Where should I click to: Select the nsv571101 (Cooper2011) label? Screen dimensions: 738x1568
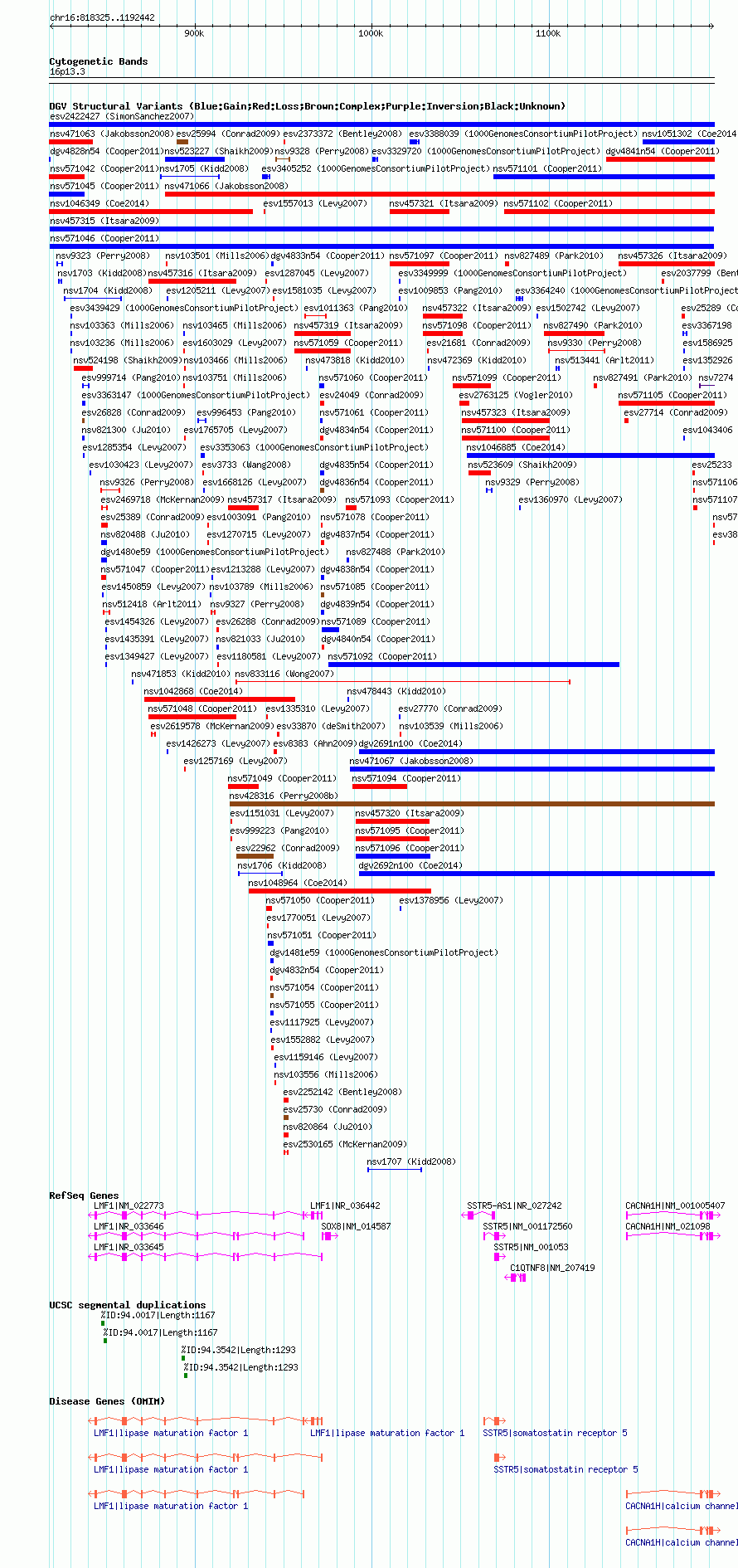click(547, 168)
